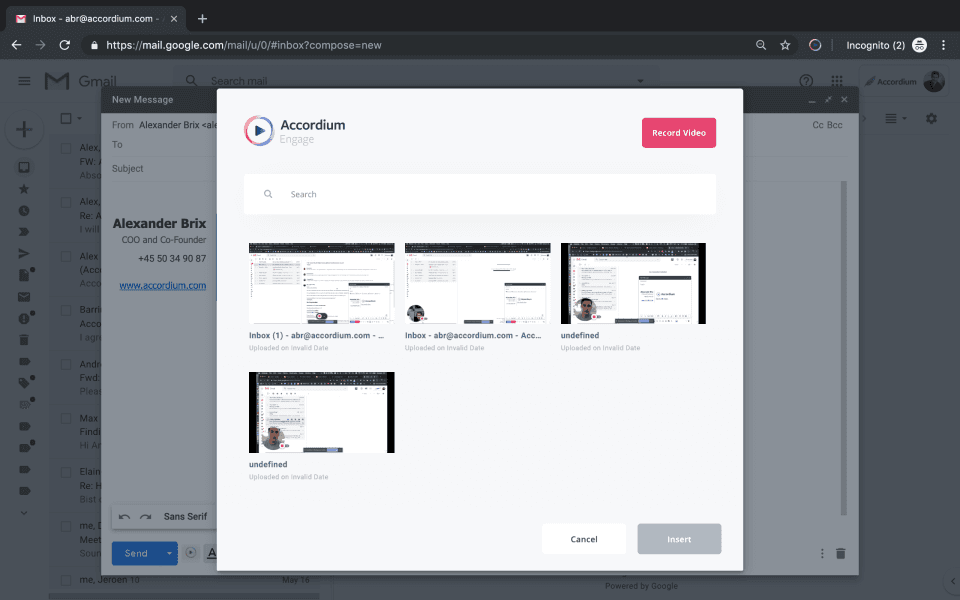Open the browser zoom magnifier icon
This screenshot has height=600, width=960.
760,45
